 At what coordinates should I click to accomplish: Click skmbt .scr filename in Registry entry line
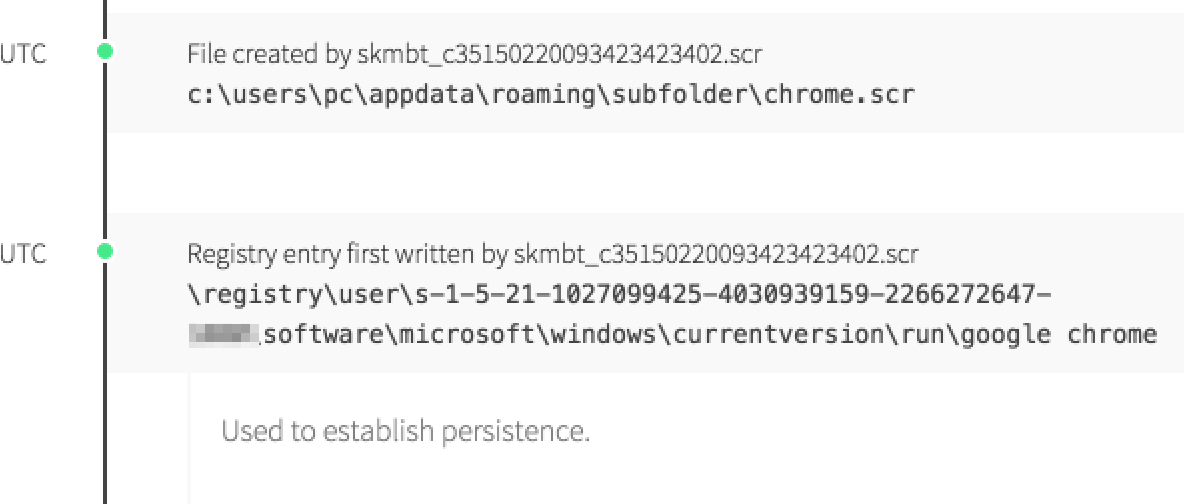[715, 254]
